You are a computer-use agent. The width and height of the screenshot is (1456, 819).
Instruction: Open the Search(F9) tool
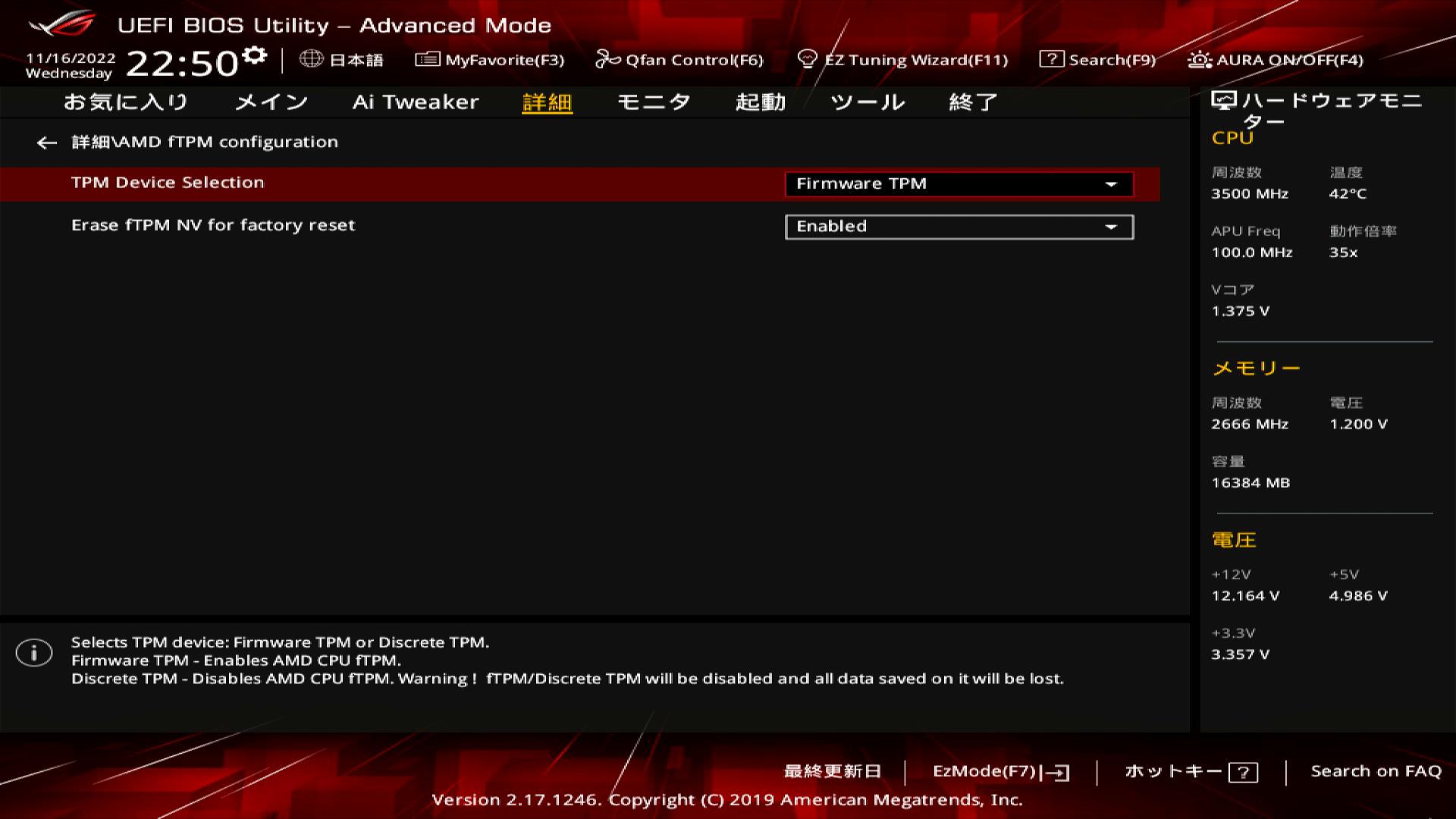point(1101,59)
